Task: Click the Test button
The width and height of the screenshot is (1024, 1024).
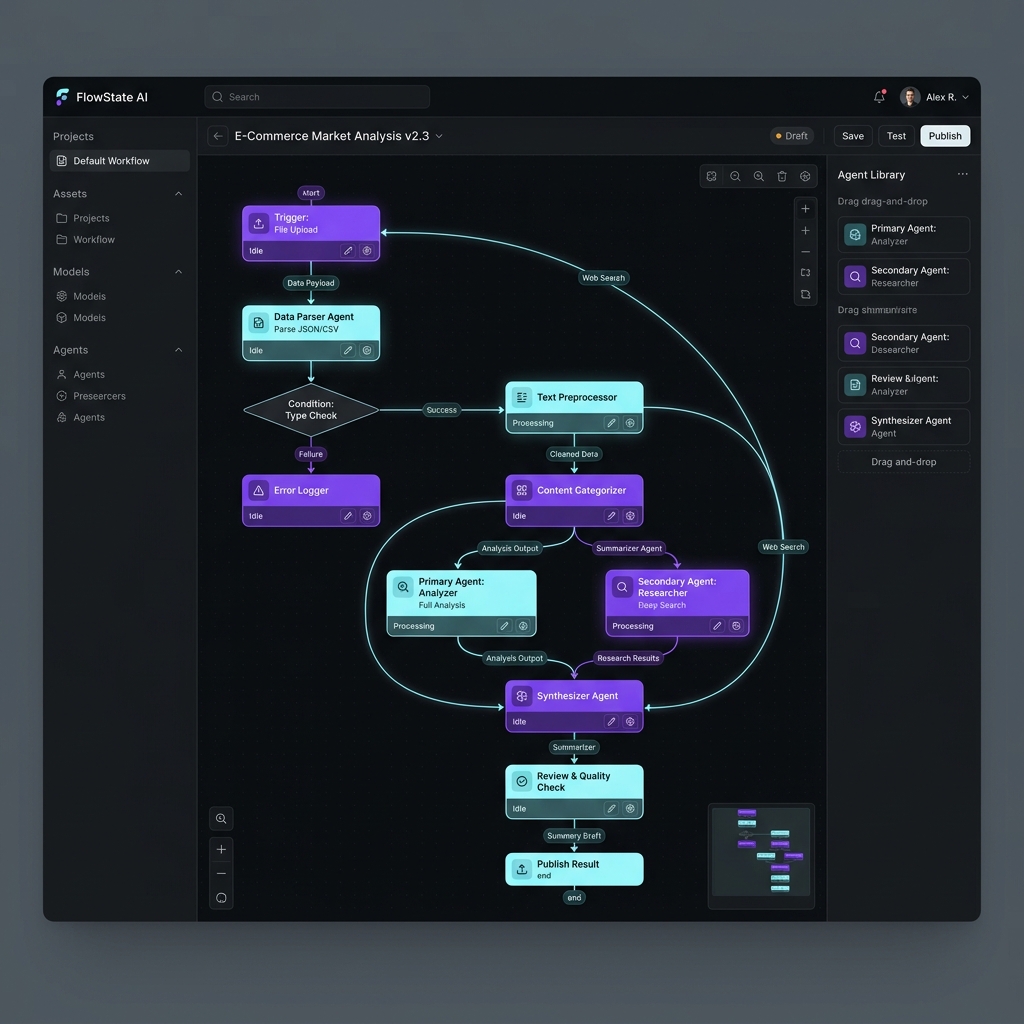Action: click(x=896, y=136)
